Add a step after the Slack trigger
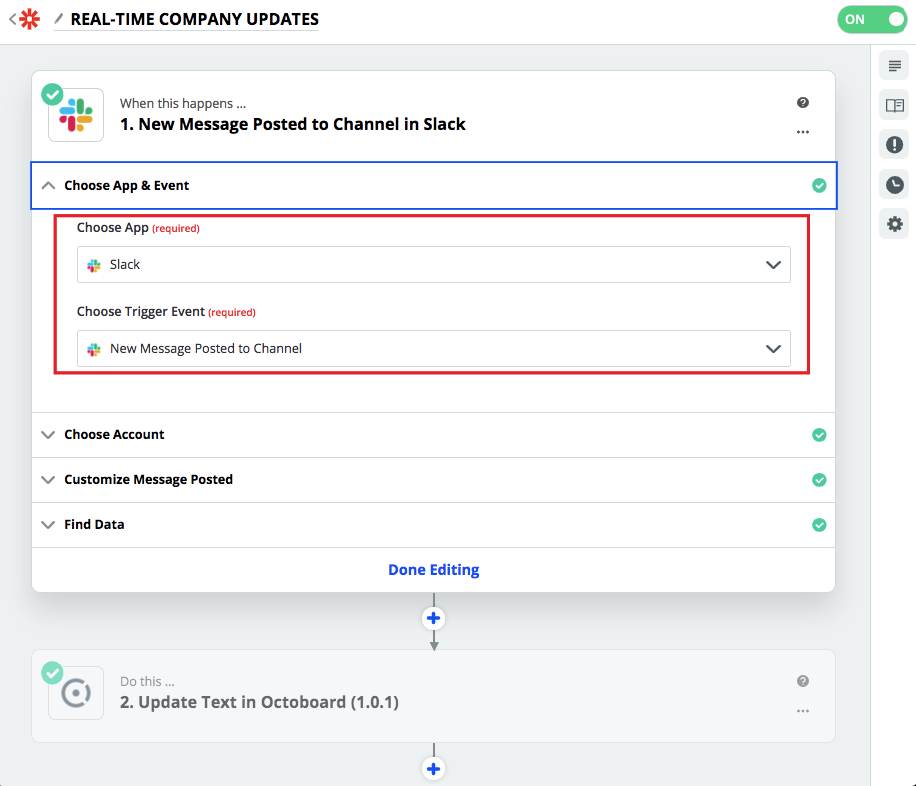 433,618
